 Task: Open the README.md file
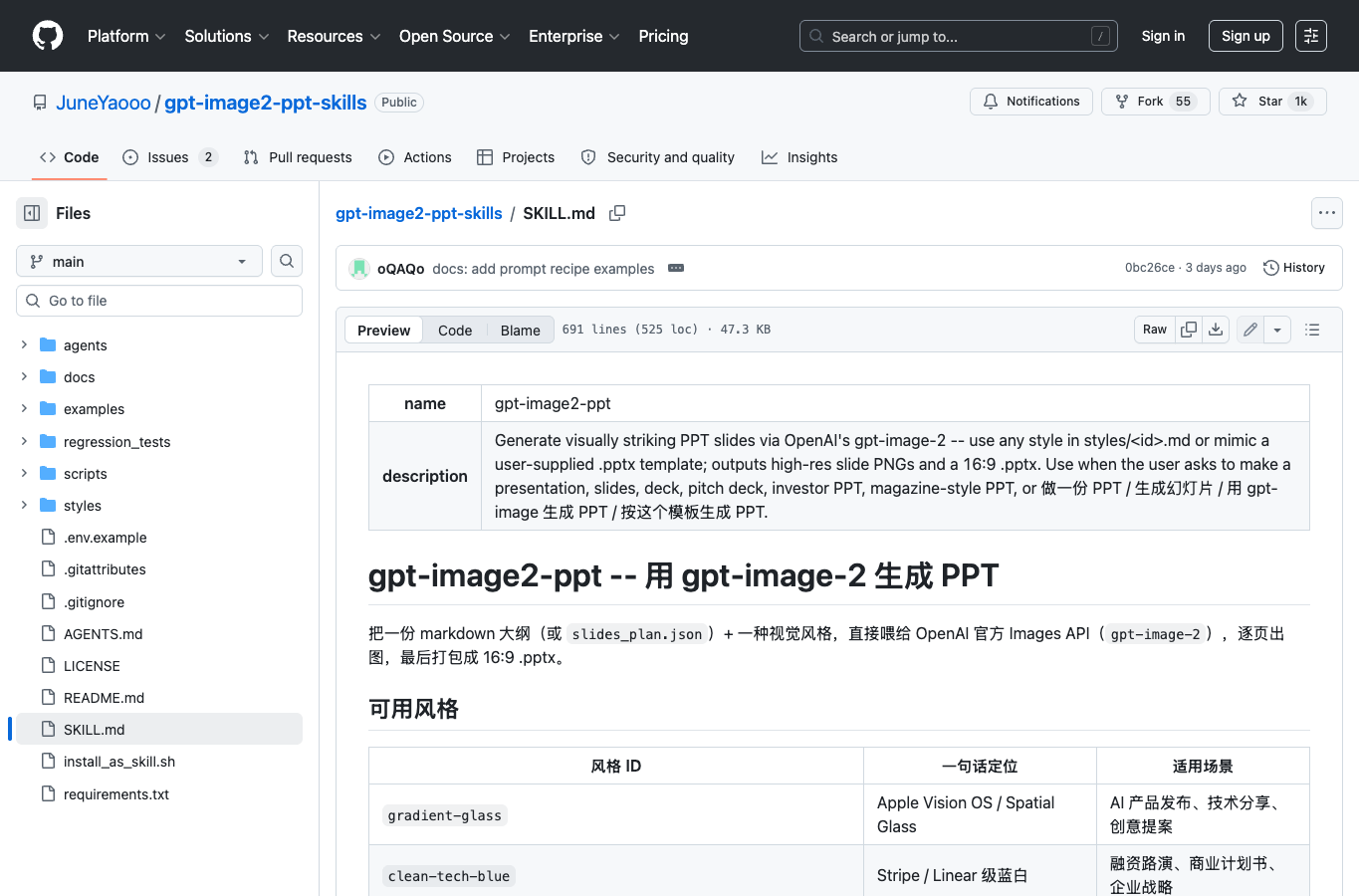pos(104,698)
